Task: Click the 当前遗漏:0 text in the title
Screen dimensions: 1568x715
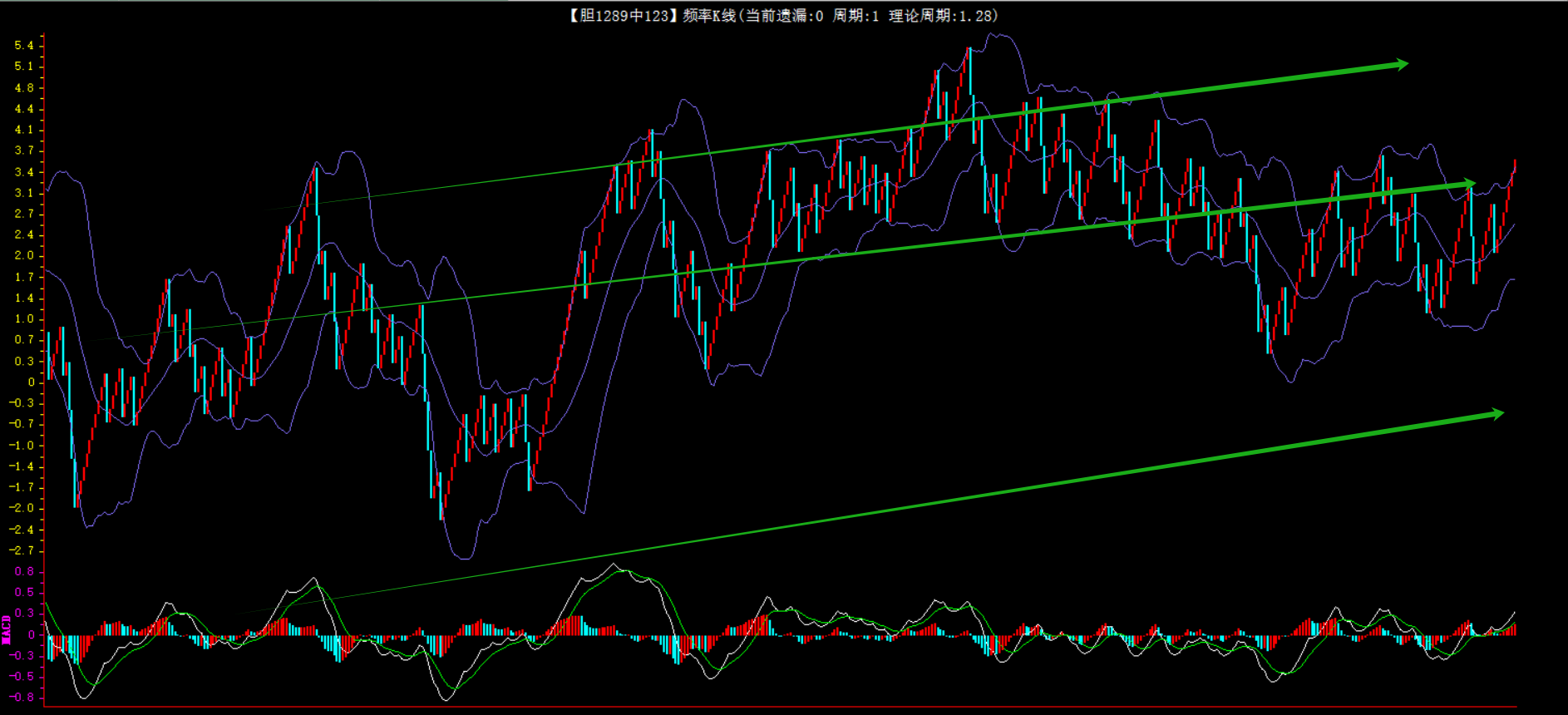Action: [x=784, y=16]
